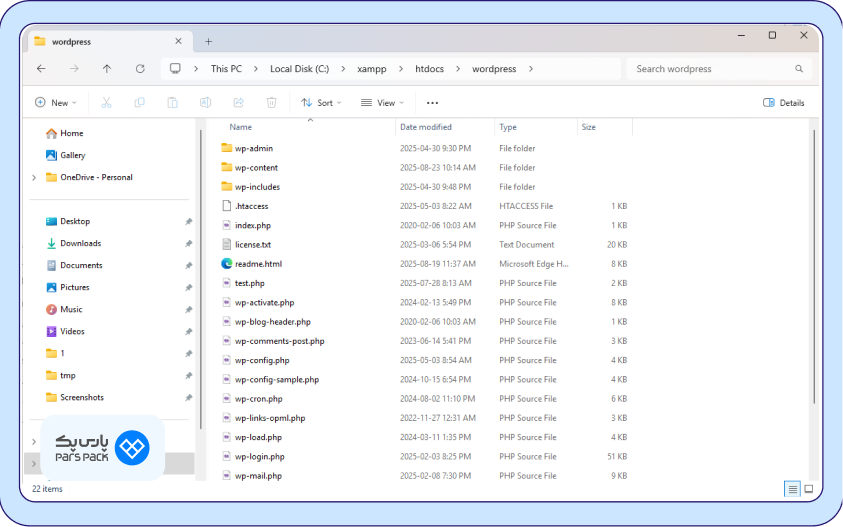Navigate to This PC breadcrumb
The width and height of the screenshot is (843, 527).
pos(226,69)
